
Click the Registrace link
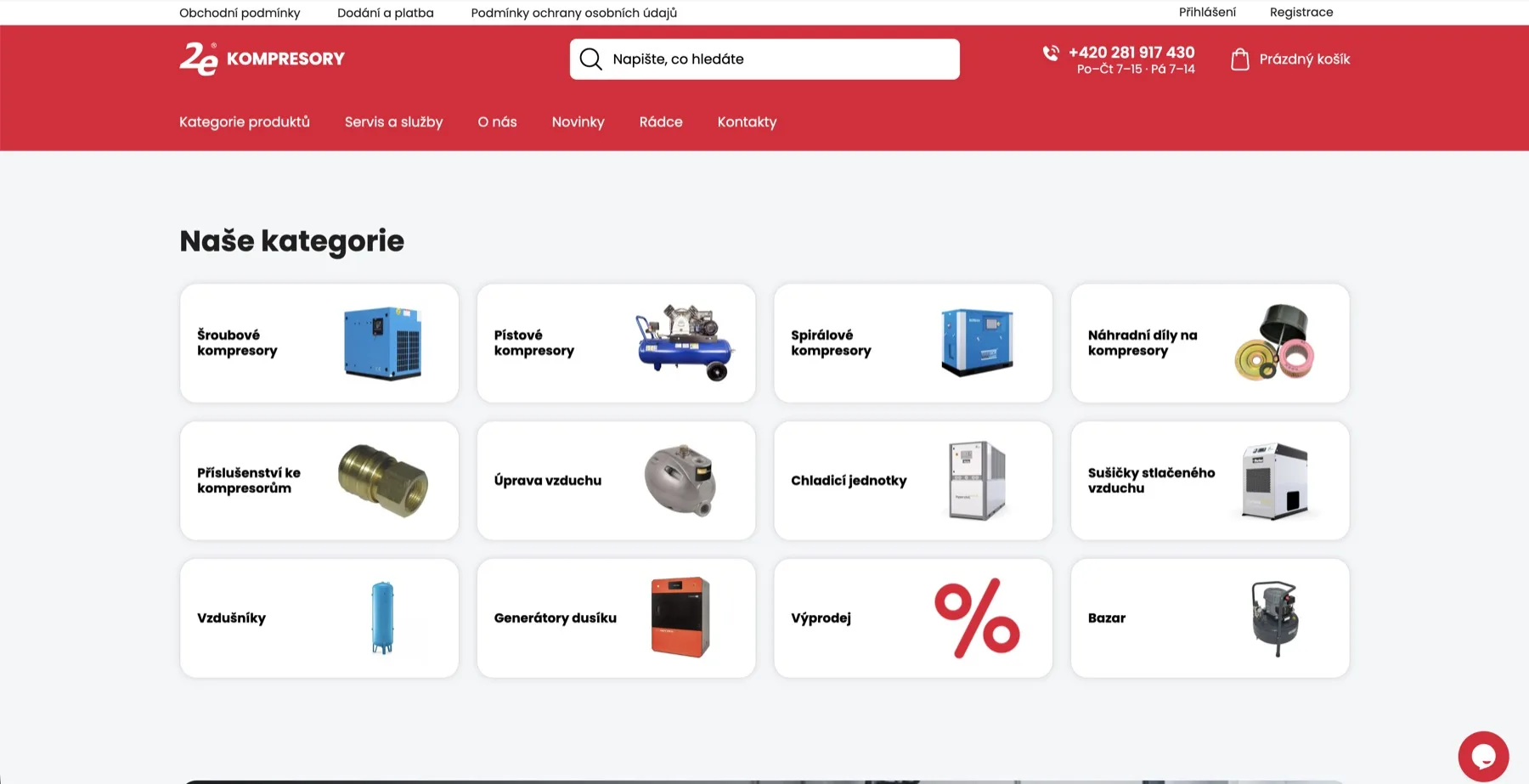(x=1301, y=12)
